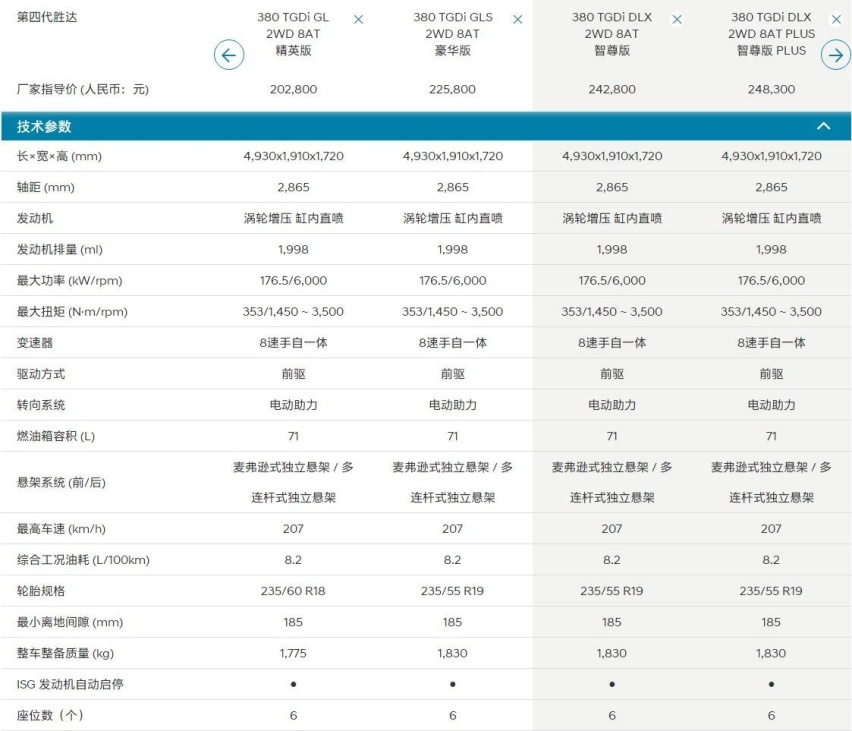Click the 长×宽×高 (mm) row label

click(x=59, y=156)
